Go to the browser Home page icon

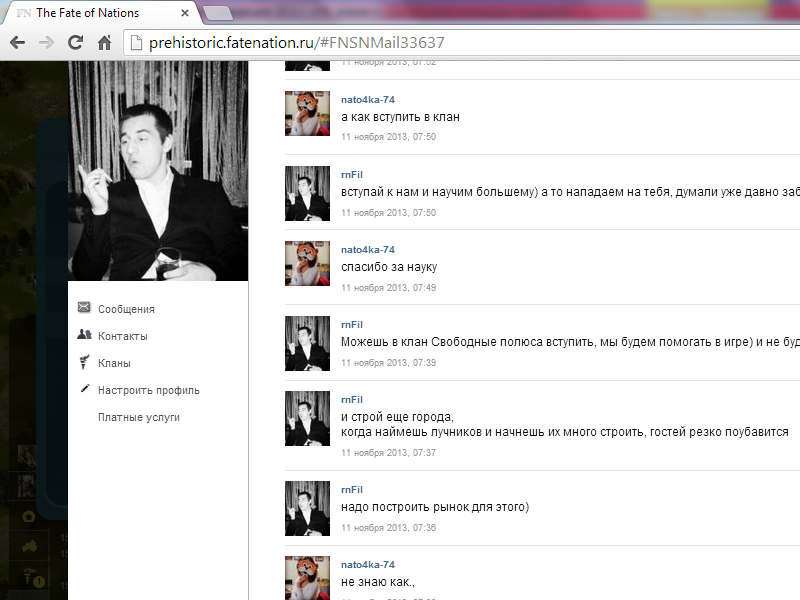(103, 43)
